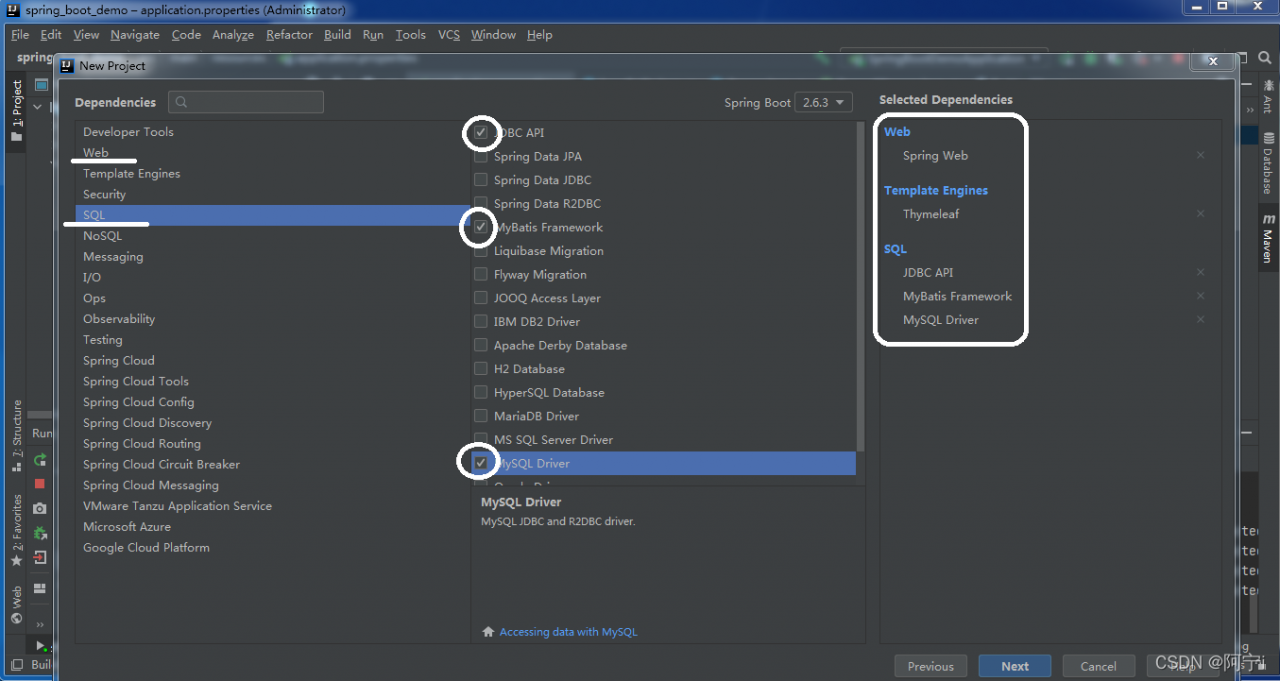The width and height of the screenshot is (1280, 681).
Task: Check the MS SQL Server Driver checkbox
Action: (x=481, y=440)
